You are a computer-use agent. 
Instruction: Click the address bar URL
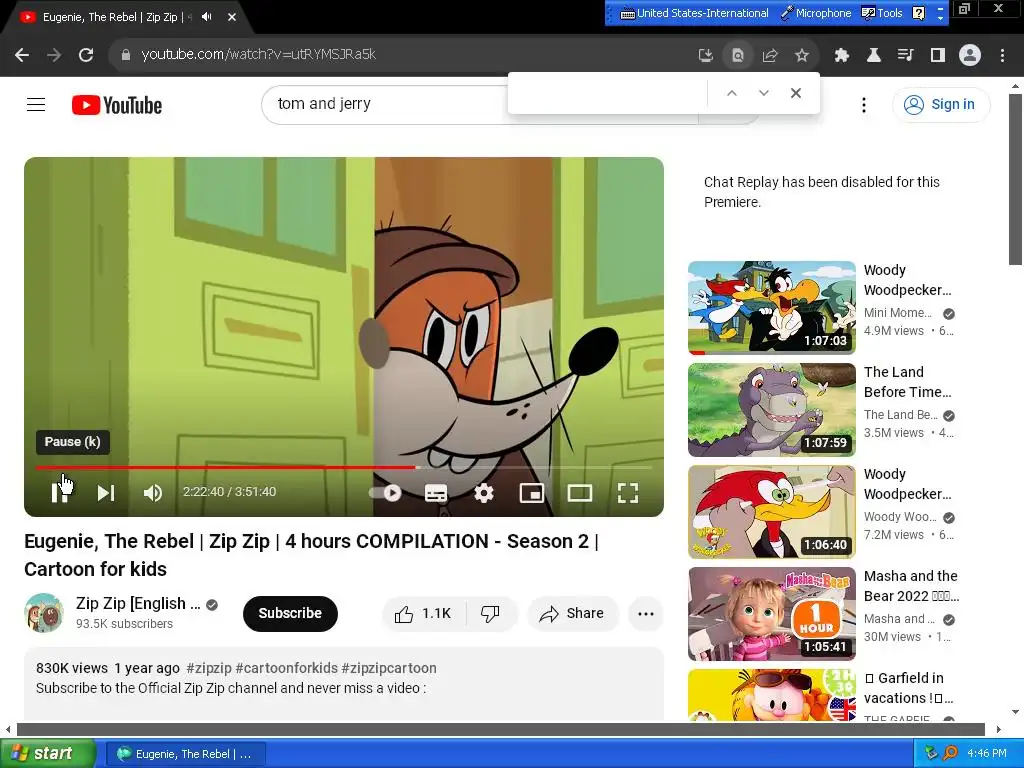click(259, 54)
